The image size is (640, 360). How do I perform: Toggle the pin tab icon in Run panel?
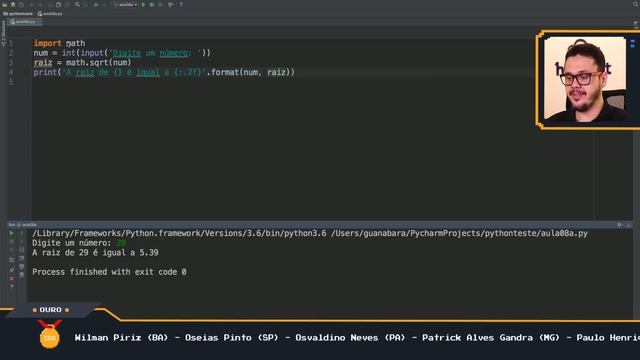11,269
